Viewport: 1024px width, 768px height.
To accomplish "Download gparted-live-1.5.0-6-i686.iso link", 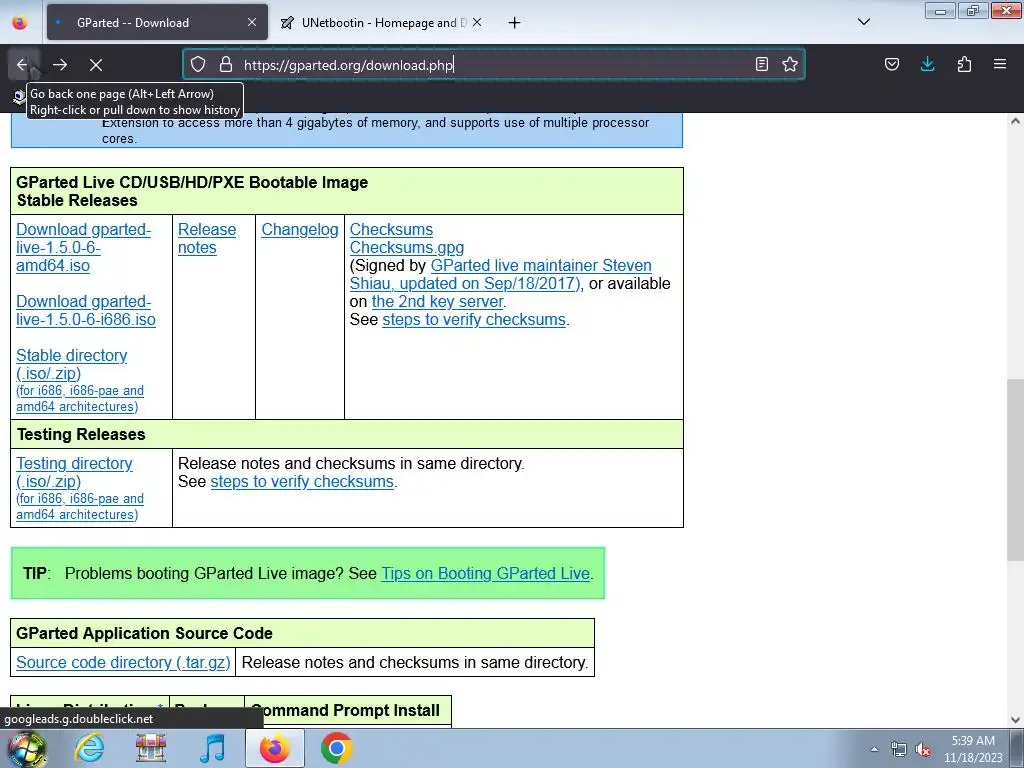I will click(x=86, y=310).
